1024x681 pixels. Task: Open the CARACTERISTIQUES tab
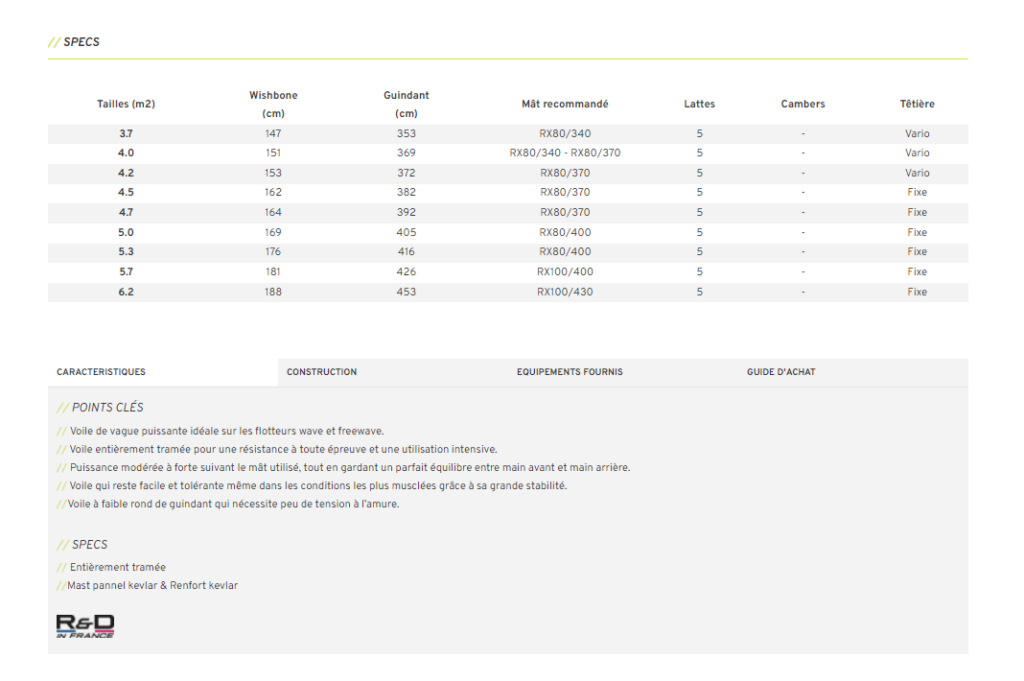(x=163, y=372)
